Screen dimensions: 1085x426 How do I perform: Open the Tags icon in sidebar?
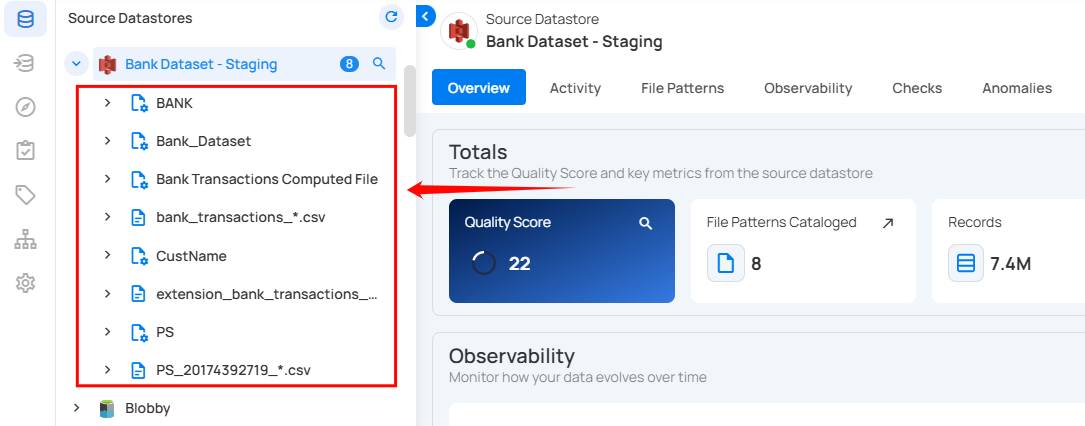pyautogui.click(x=25, y=195)
